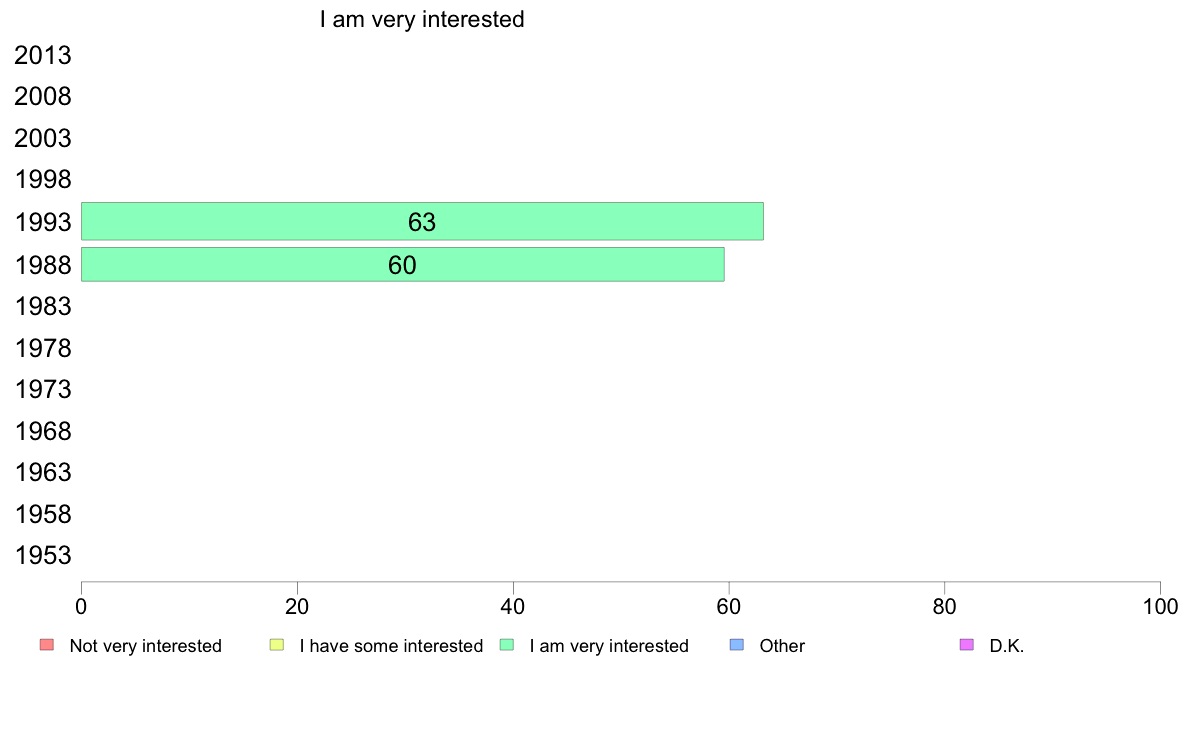This screenshot has height=736, width=1188.
Task: Click the 100 tick on the x-axis
Action: click(1160, 606)
